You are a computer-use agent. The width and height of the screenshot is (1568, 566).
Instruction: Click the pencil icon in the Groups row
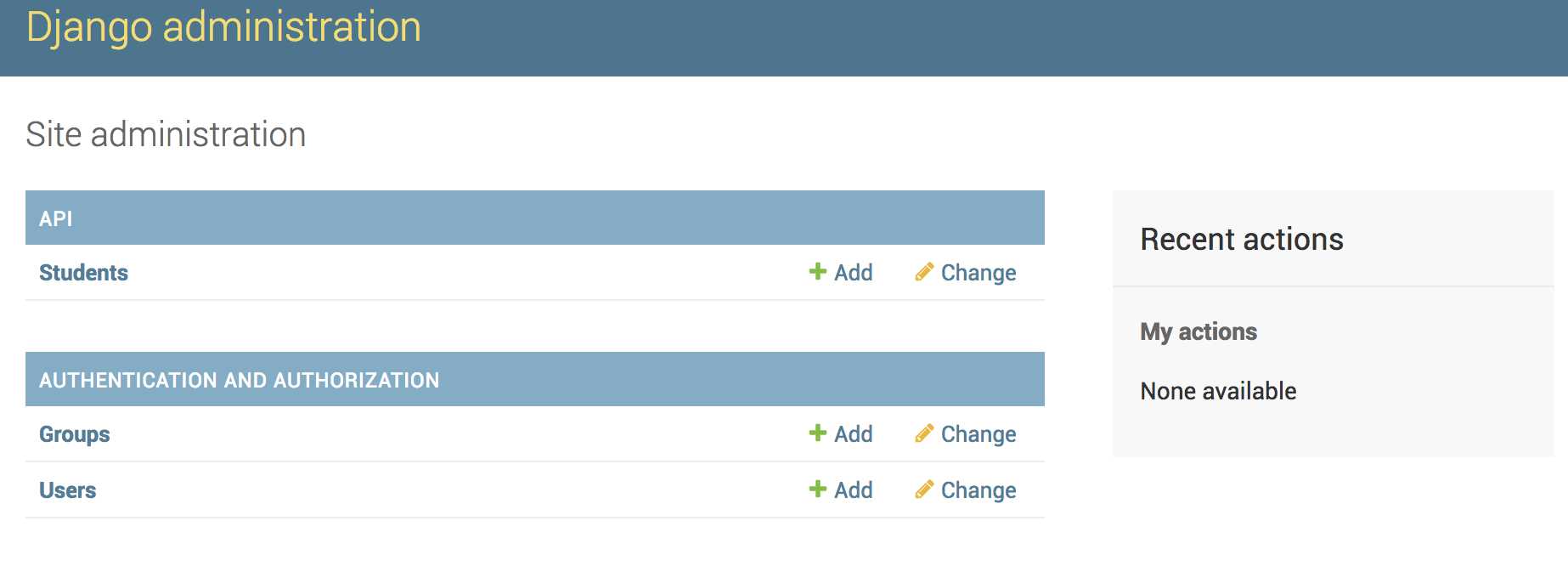[924, 433]
